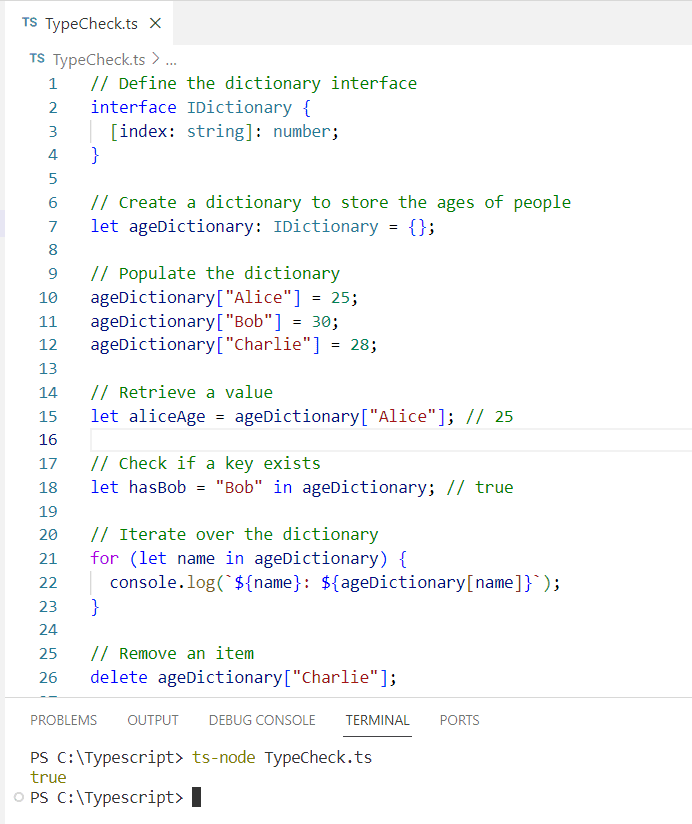The image size is (692, 824).
Task: Click the 'string' type on line 3
Action: point(215,131)
